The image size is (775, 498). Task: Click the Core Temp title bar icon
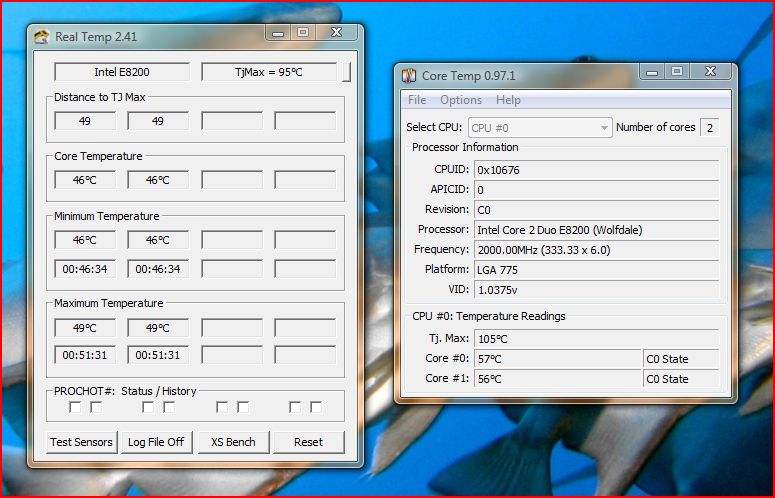point(409,76)
